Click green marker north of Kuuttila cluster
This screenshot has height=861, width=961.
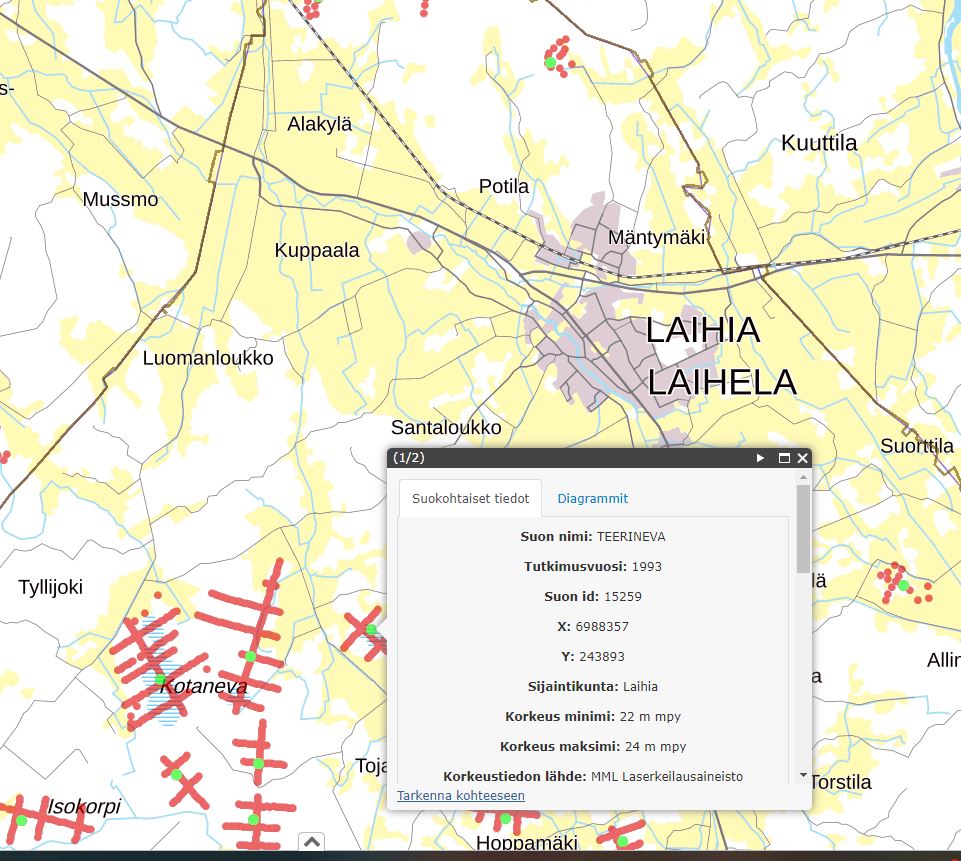click(x=550, y=63)
